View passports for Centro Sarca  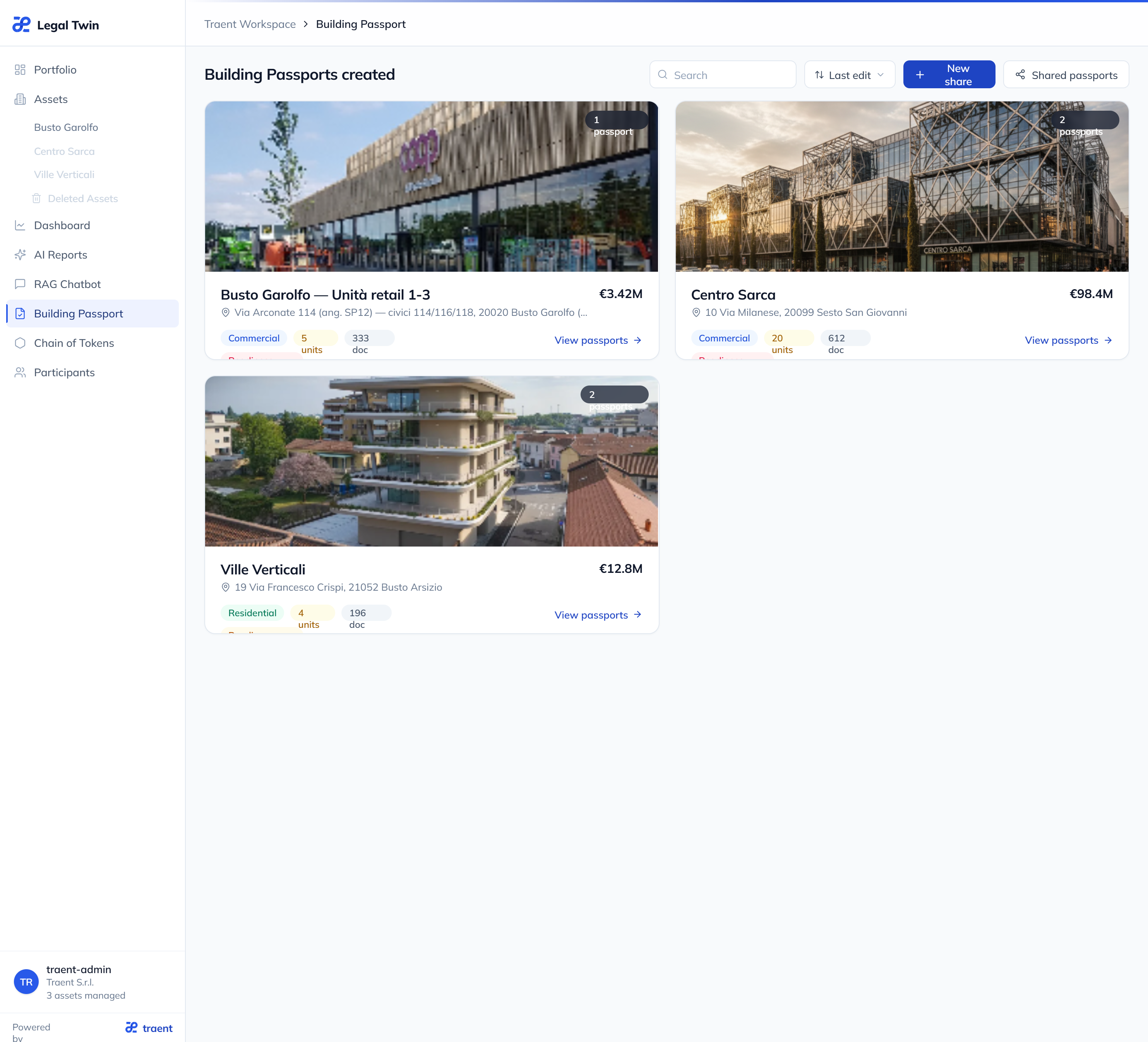(x=1068, y=340)
